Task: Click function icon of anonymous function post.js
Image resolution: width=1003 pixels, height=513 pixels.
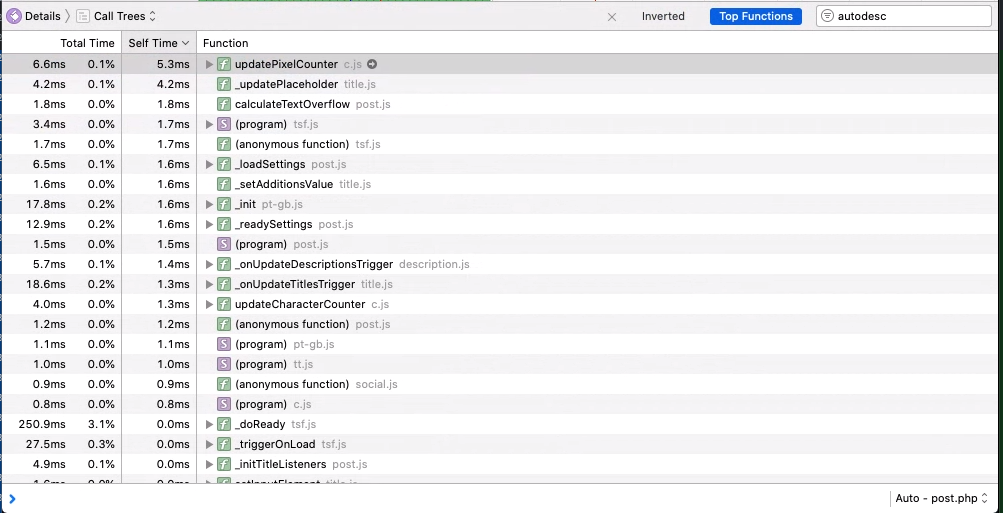Action: click(x=223, y=324)
